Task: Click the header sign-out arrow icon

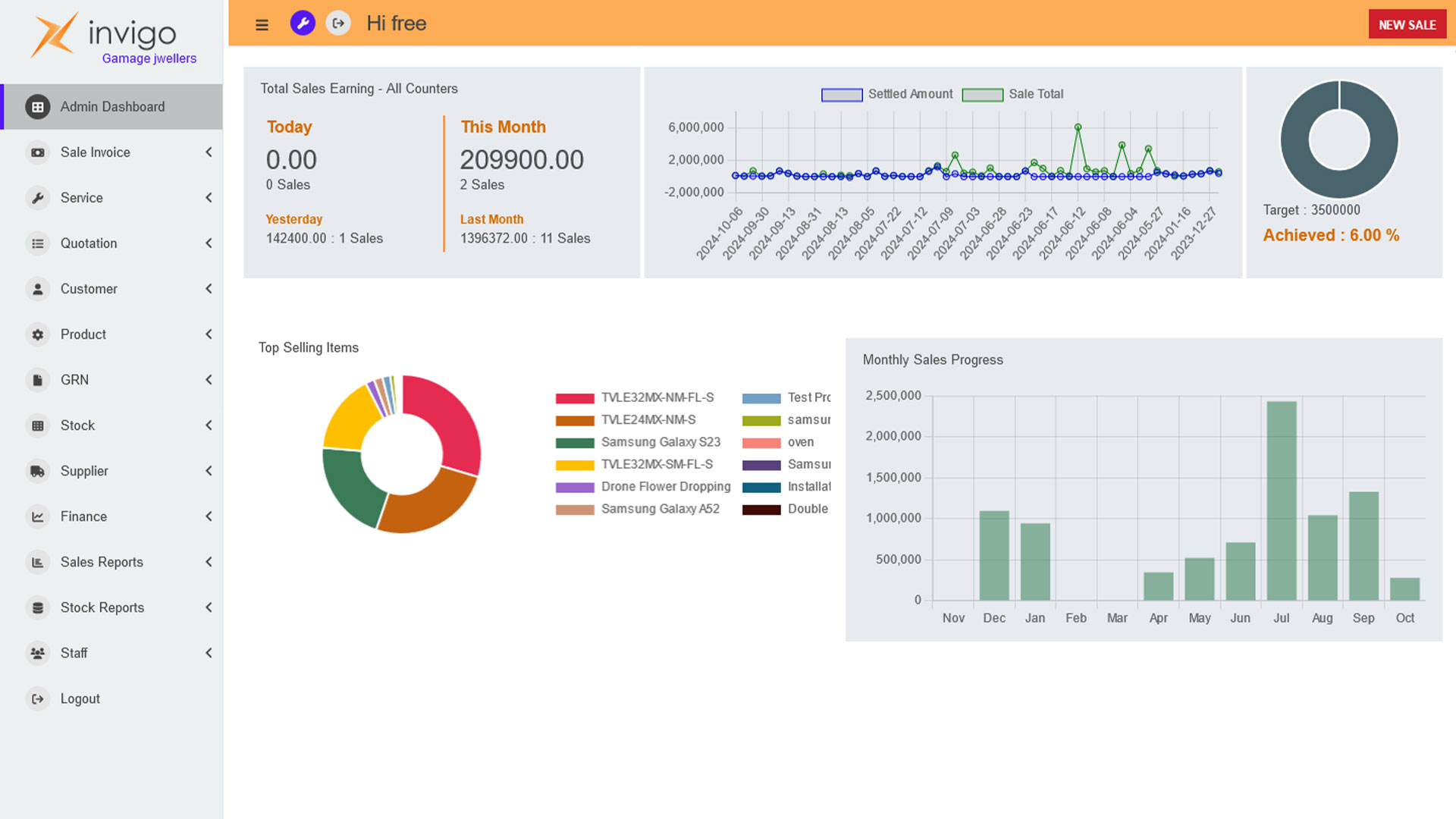Action: coord(338,24)
